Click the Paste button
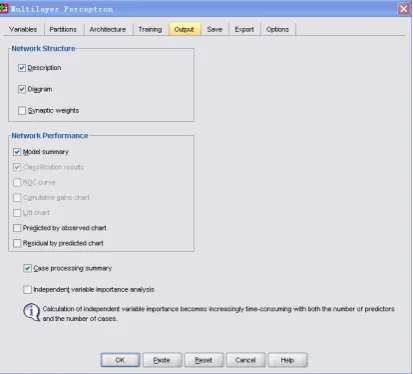 [x=162, y=360]
